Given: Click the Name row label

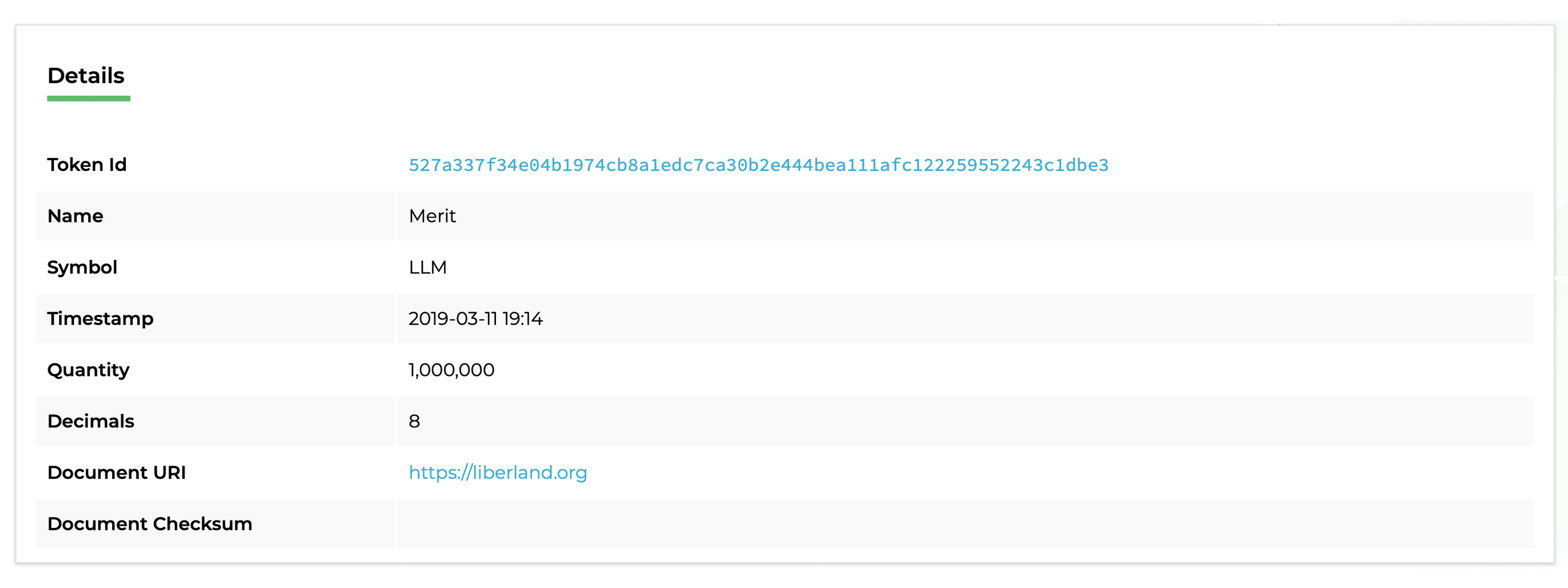Looking at the screenshot, I should [x=75, y=216].
